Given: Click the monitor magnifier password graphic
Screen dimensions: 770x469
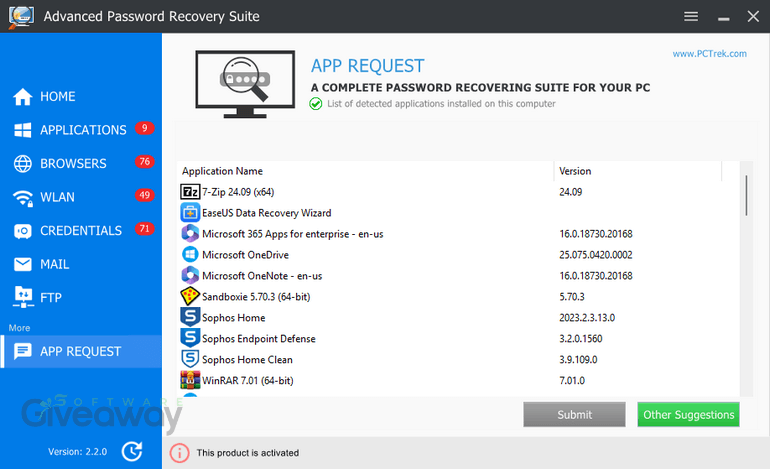Looking at the screenshot, I should click(x=245, y=84).
